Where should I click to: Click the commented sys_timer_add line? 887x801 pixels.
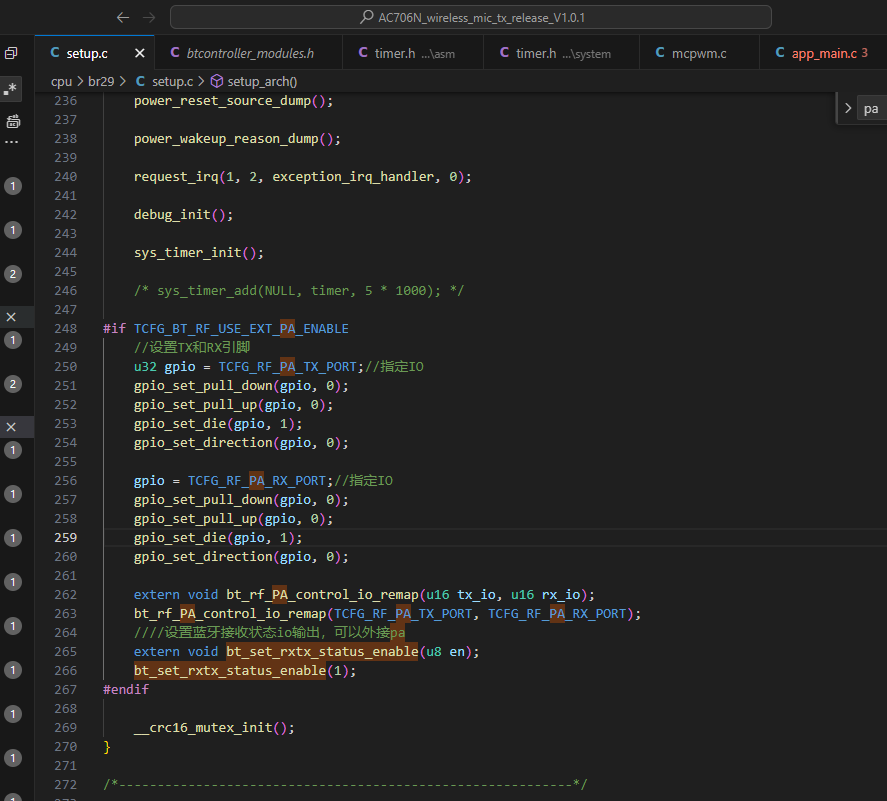tap(299, 291)
